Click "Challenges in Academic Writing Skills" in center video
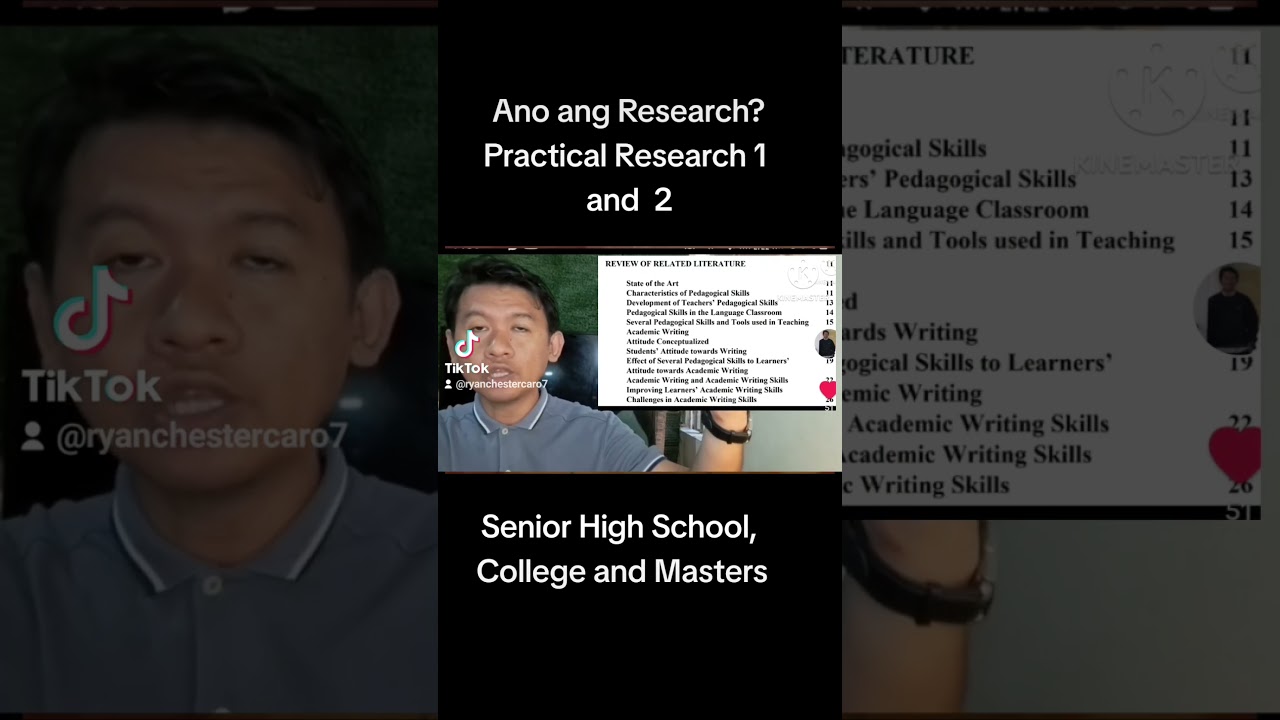The height and width of the screenshot is (720, 1280). 691,399
